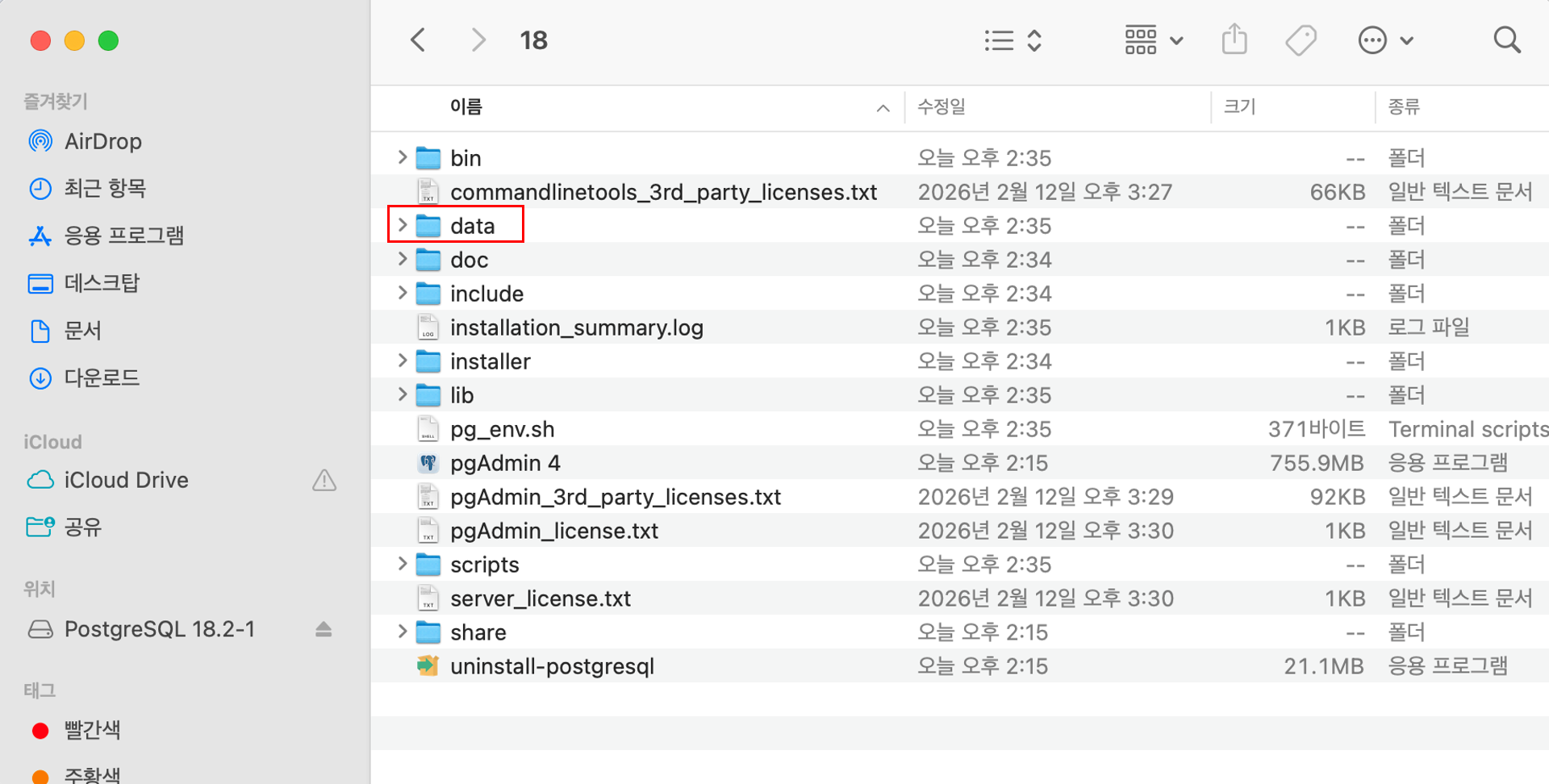The image size is (1549, 784).
Task: Expand the lib folder
Action: (x=401, y=394)
